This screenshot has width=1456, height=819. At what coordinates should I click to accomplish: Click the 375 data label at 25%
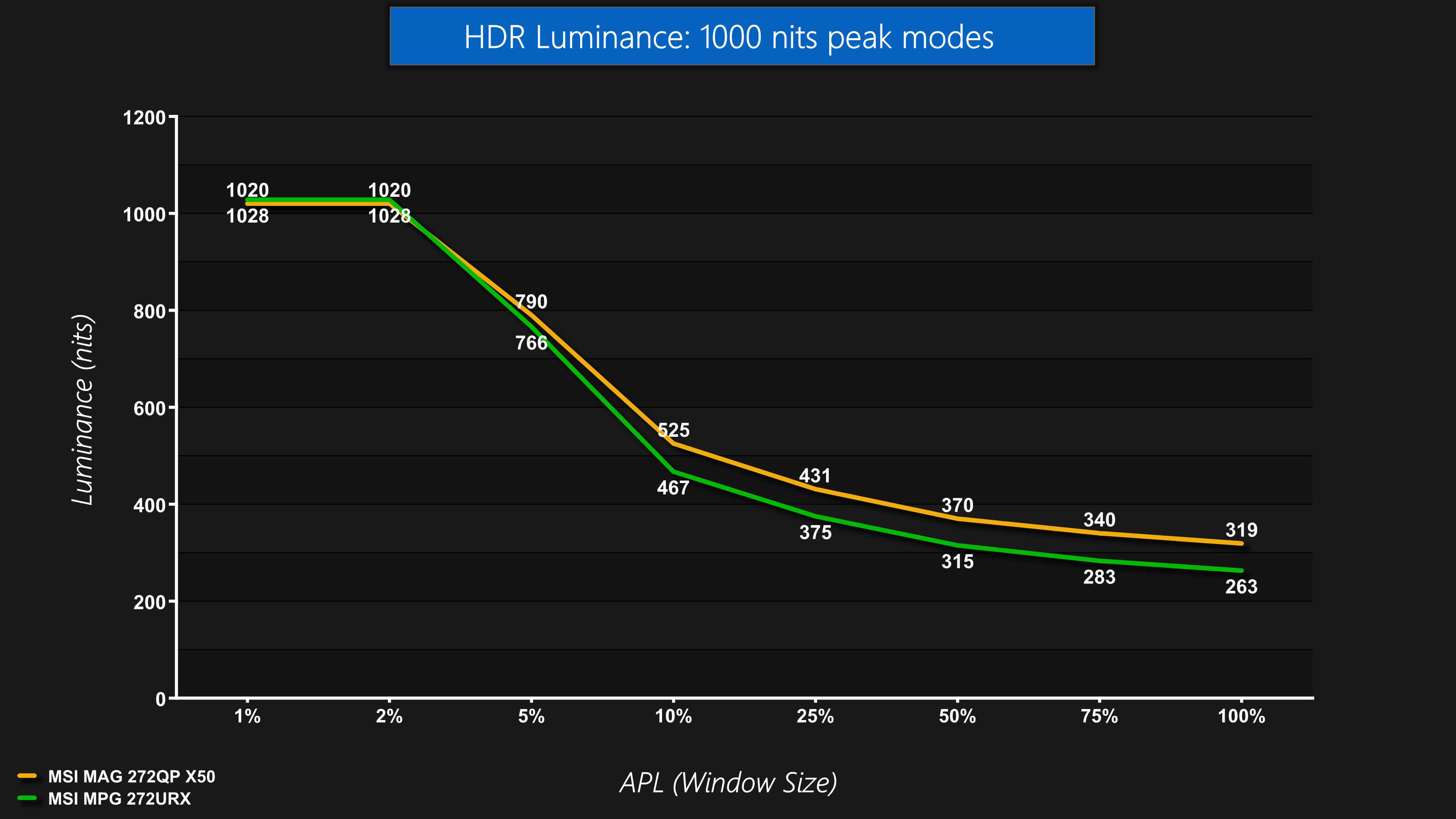coord(815,532)
